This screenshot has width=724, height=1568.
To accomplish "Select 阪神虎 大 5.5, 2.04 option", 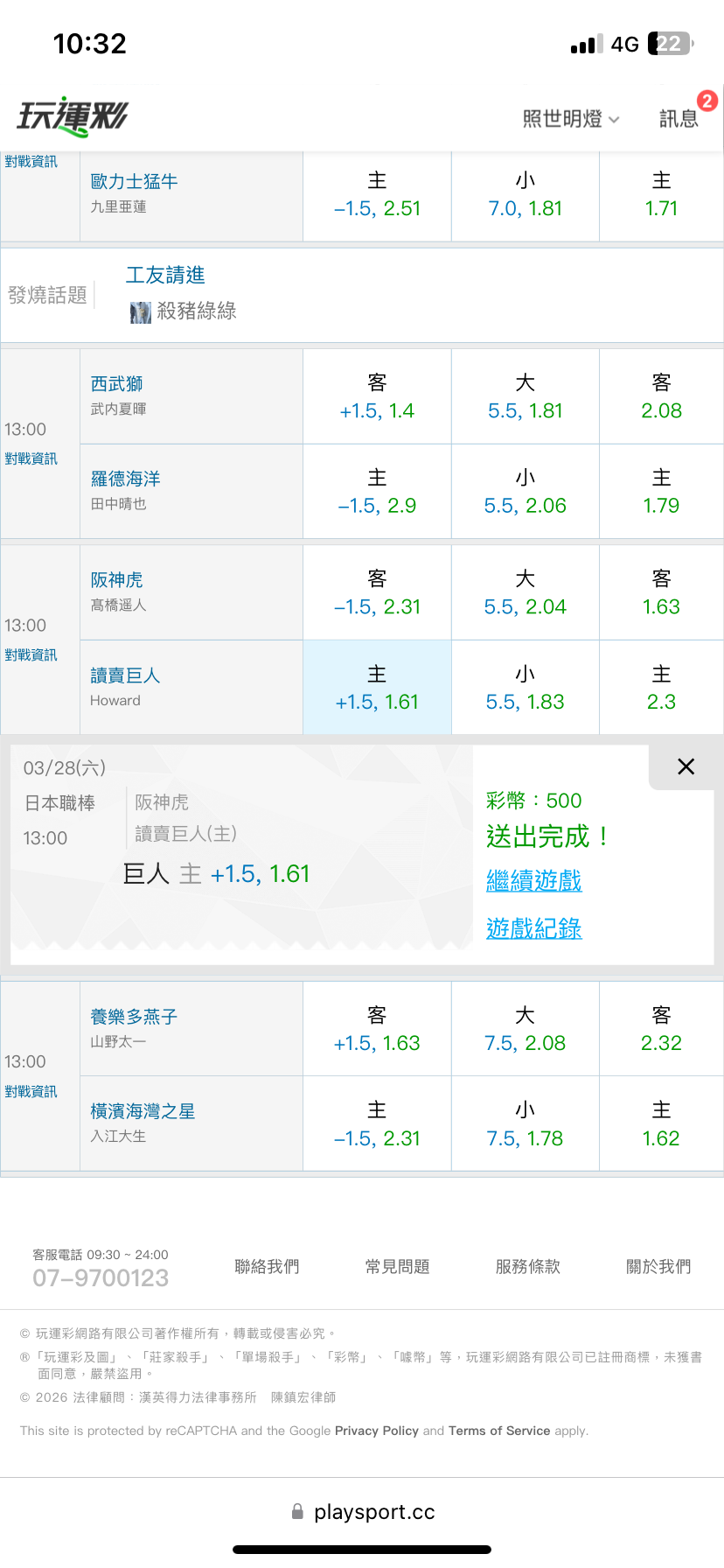I will pos(525,593).
